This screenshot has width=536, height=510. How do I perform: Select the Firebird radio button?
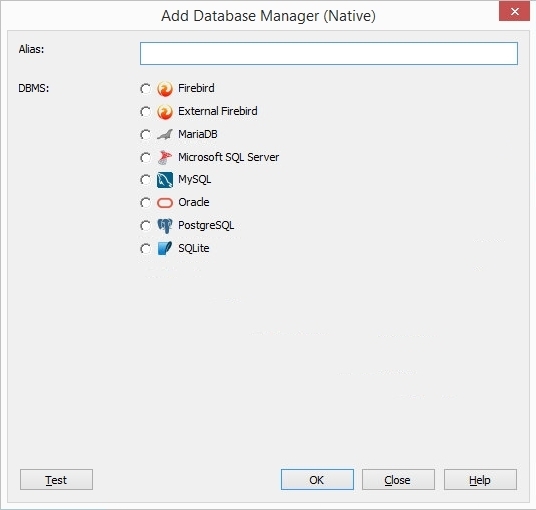point(145,89)
